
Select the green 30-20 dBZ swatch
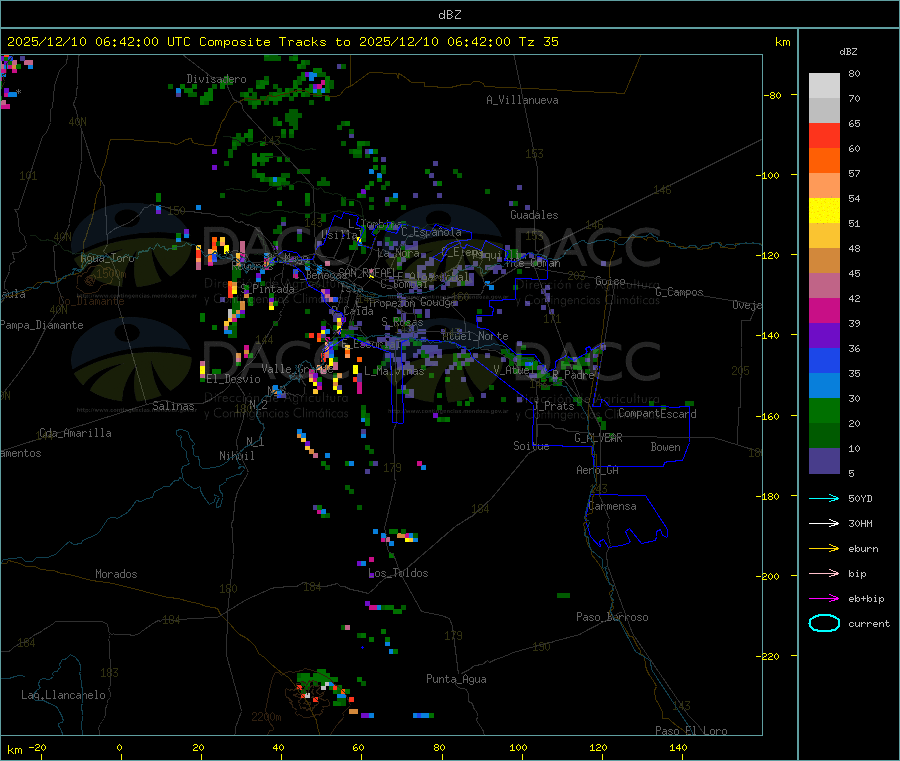point(824,410)
